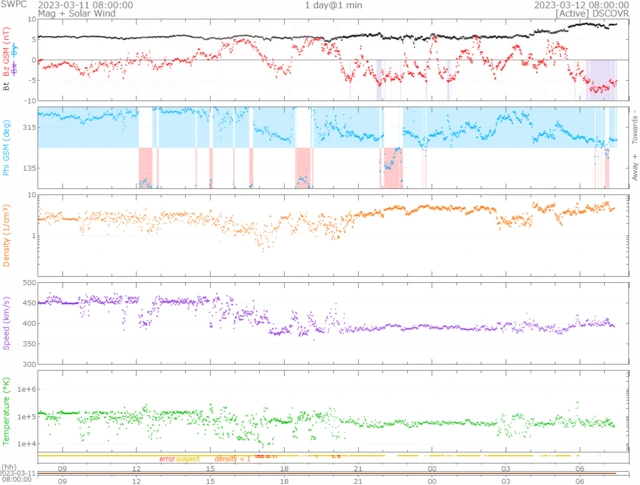This screenshot has height=485, width=640.
Task: Click the 'density < 1' flag legend
Action: tap(232, 458)
